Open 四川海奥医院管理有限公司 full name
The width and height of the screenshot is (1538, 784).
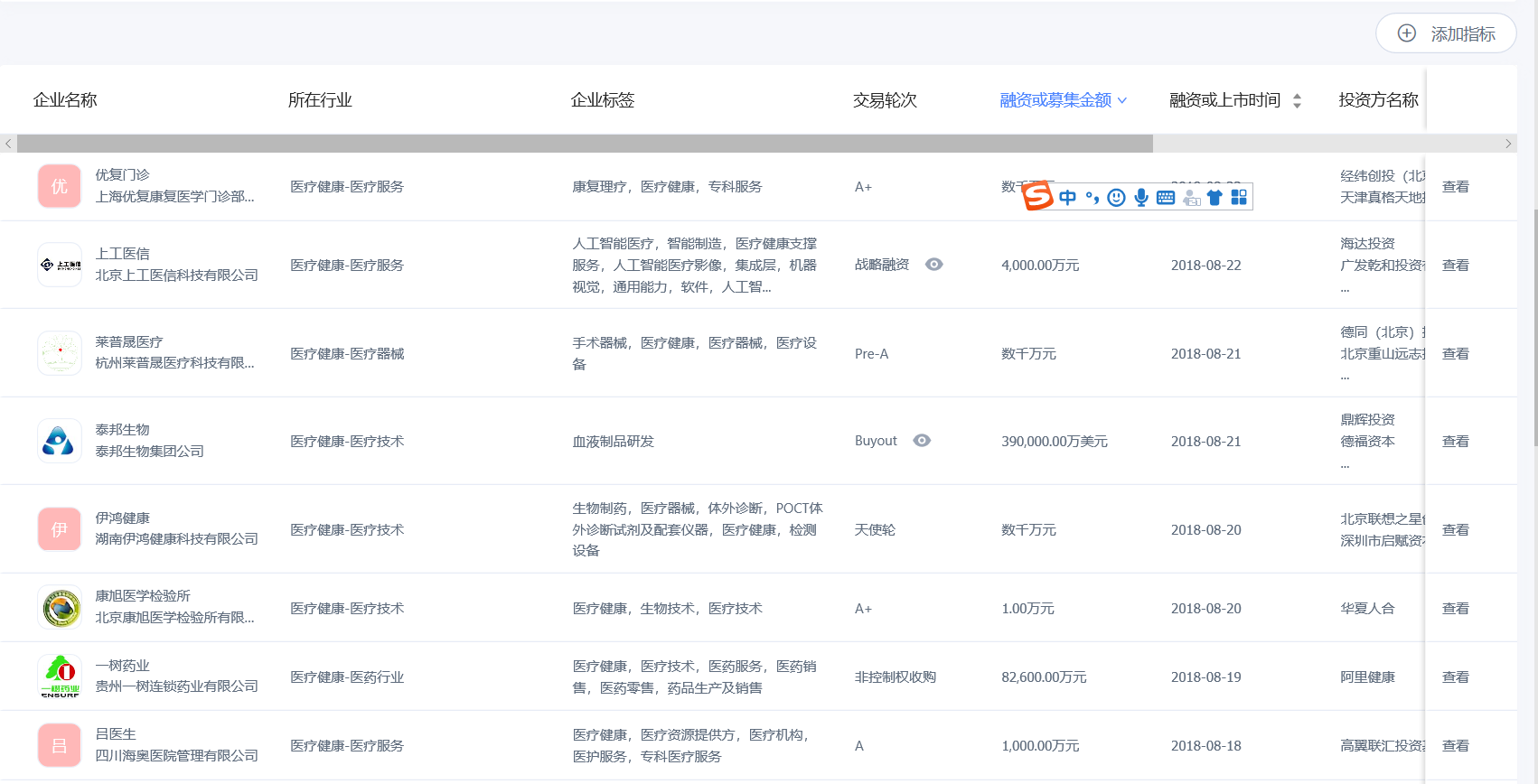click(x=176, y=755)
